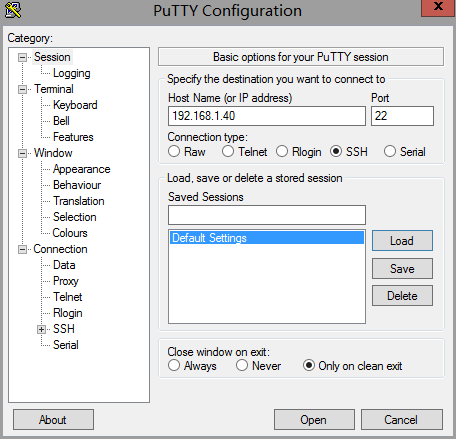Open the Logging category
The width and height of the screenshot is (456, 439).
[72, 73]
